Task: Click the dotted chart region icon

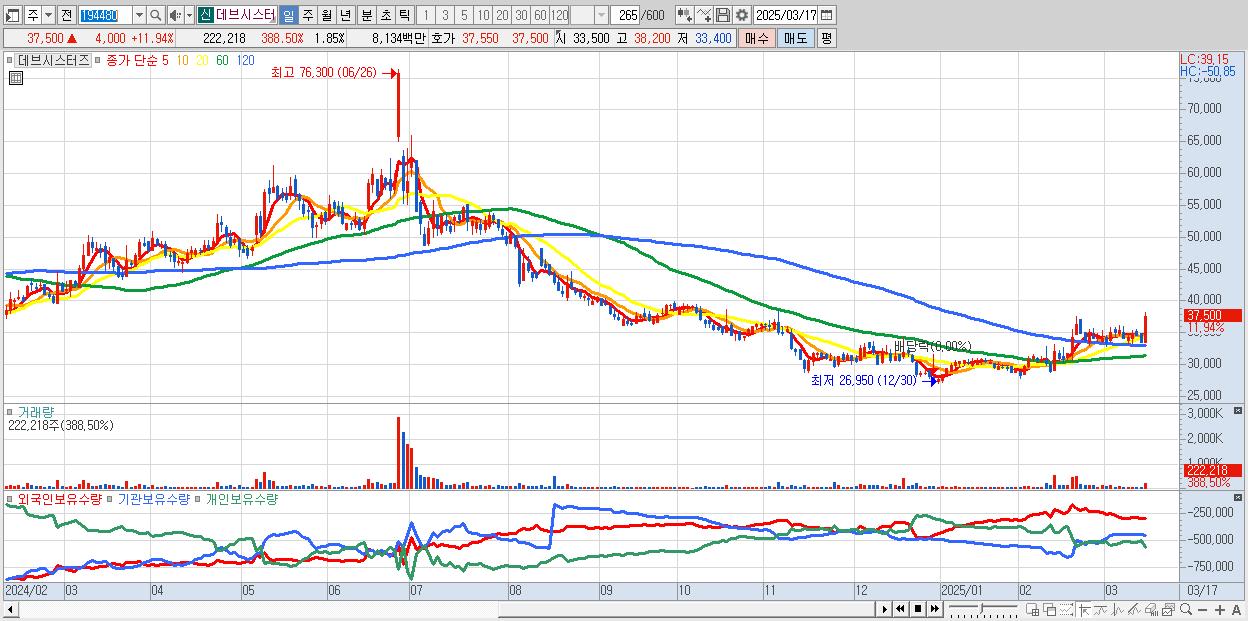Action: 1066,609
